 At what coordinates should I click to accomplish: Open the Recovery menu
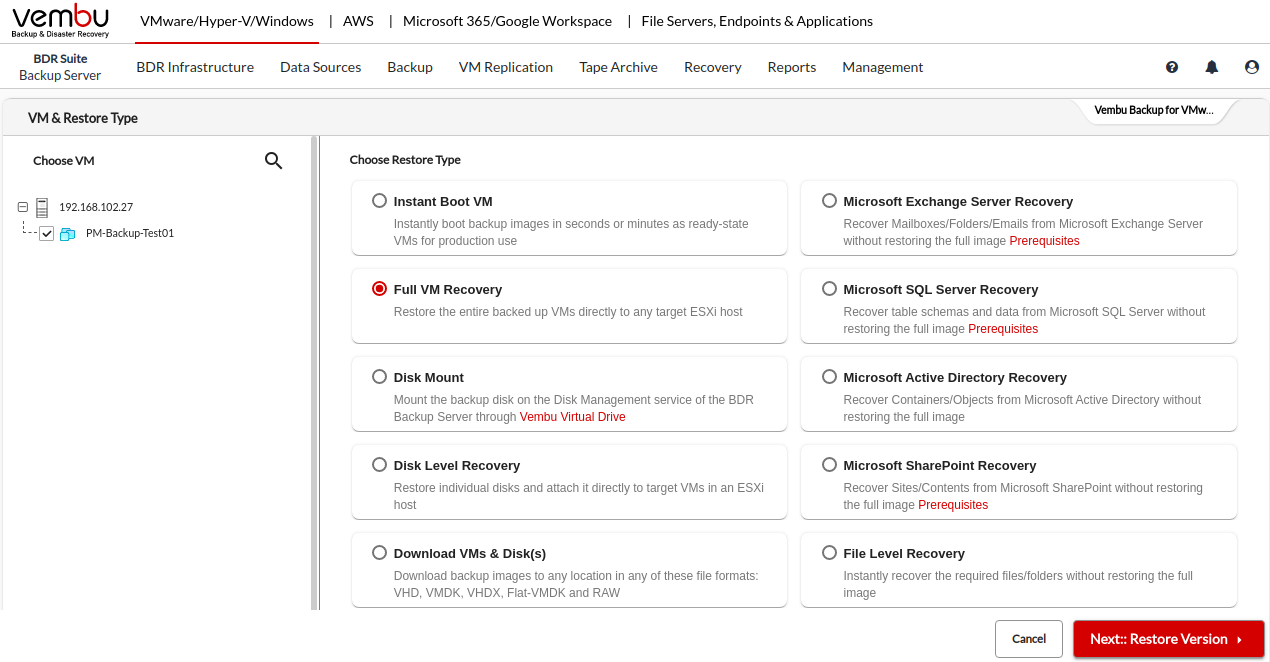(712, 67)
